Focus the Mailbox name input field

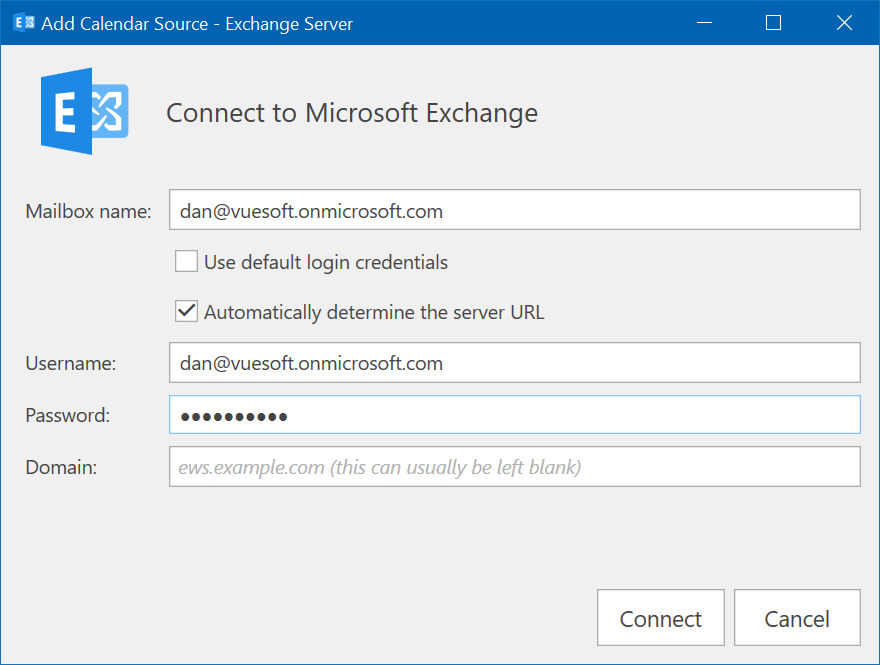(515, 210)
